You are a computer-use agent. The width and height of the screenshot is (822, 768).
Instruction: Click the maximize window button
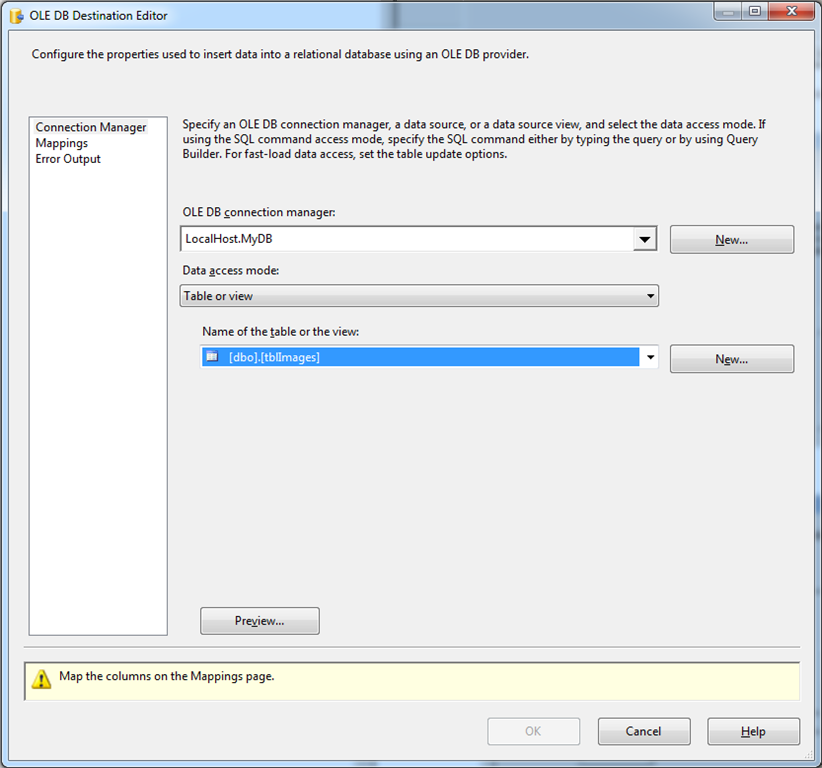click(754, 12)
